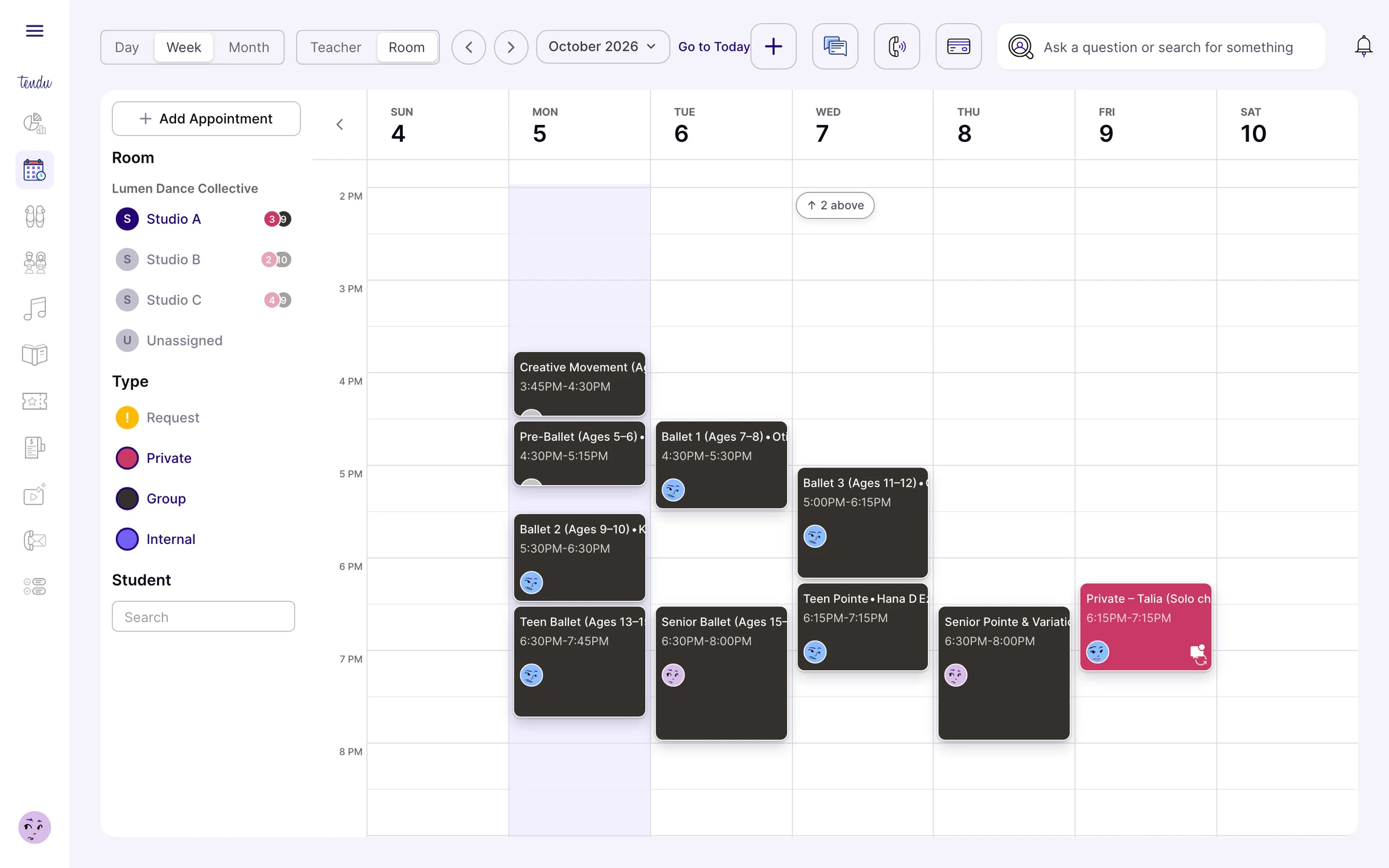Open the notifications bell
Screen dimensions: 1389x868
pyautogui.click(x=1364, y=46)
